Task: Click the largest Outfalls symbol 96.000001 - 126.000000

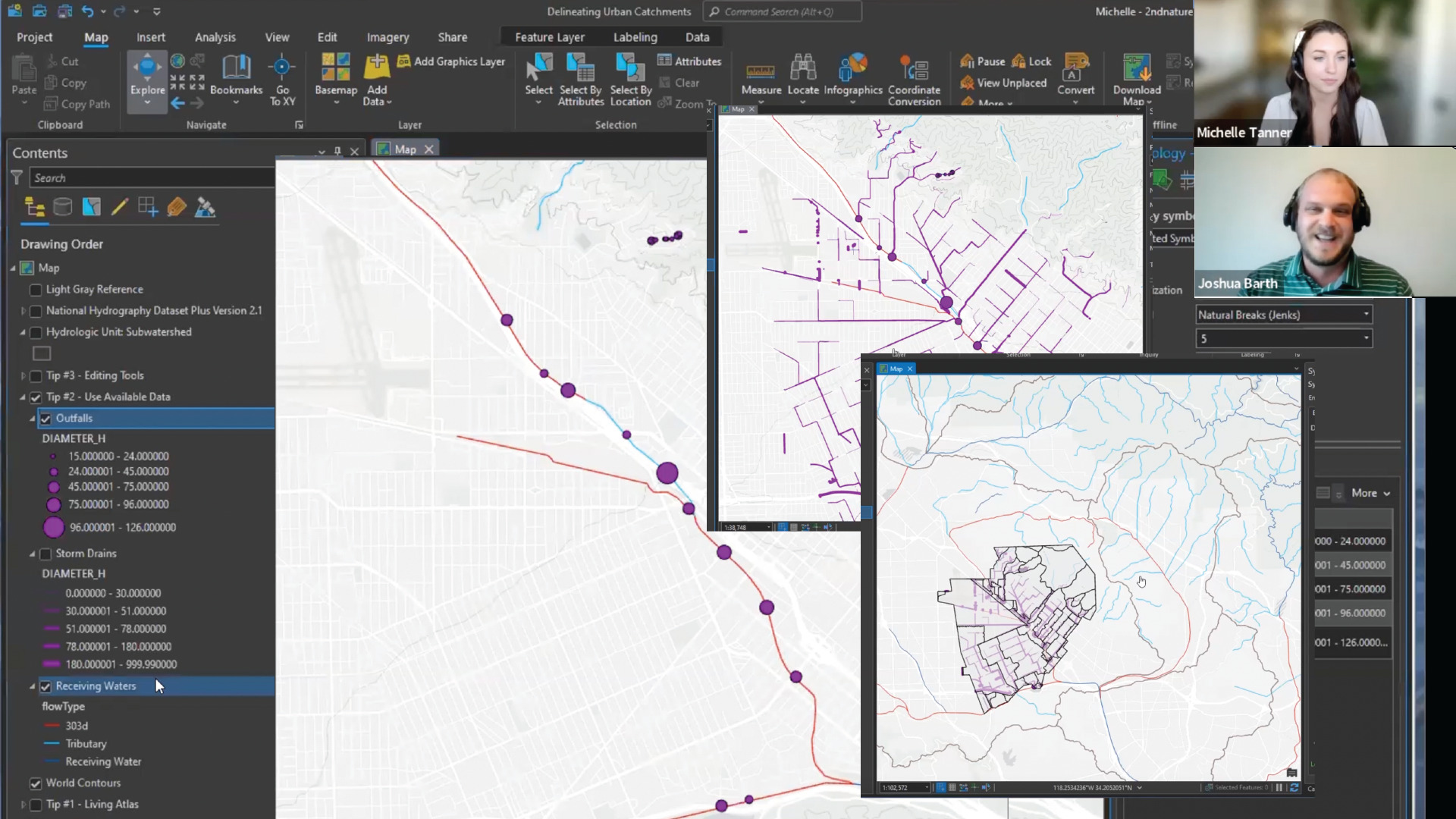Action: coord(54,528)
